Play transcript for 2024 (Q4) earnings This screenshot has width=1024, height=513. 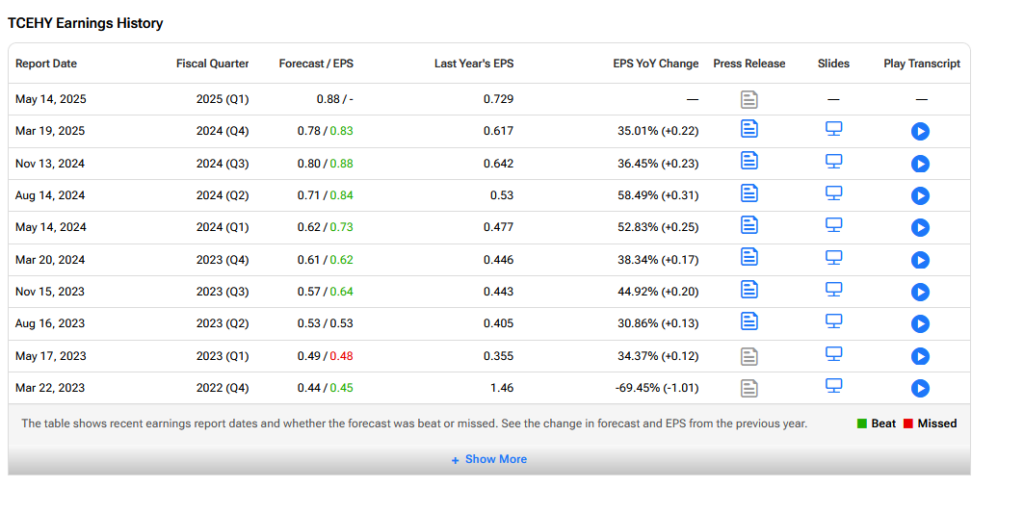pos(921,132)
